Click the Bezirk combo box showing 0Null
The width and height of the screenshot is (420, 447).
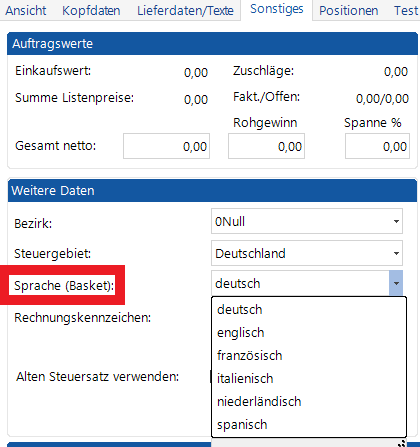[x=307, y=221]
